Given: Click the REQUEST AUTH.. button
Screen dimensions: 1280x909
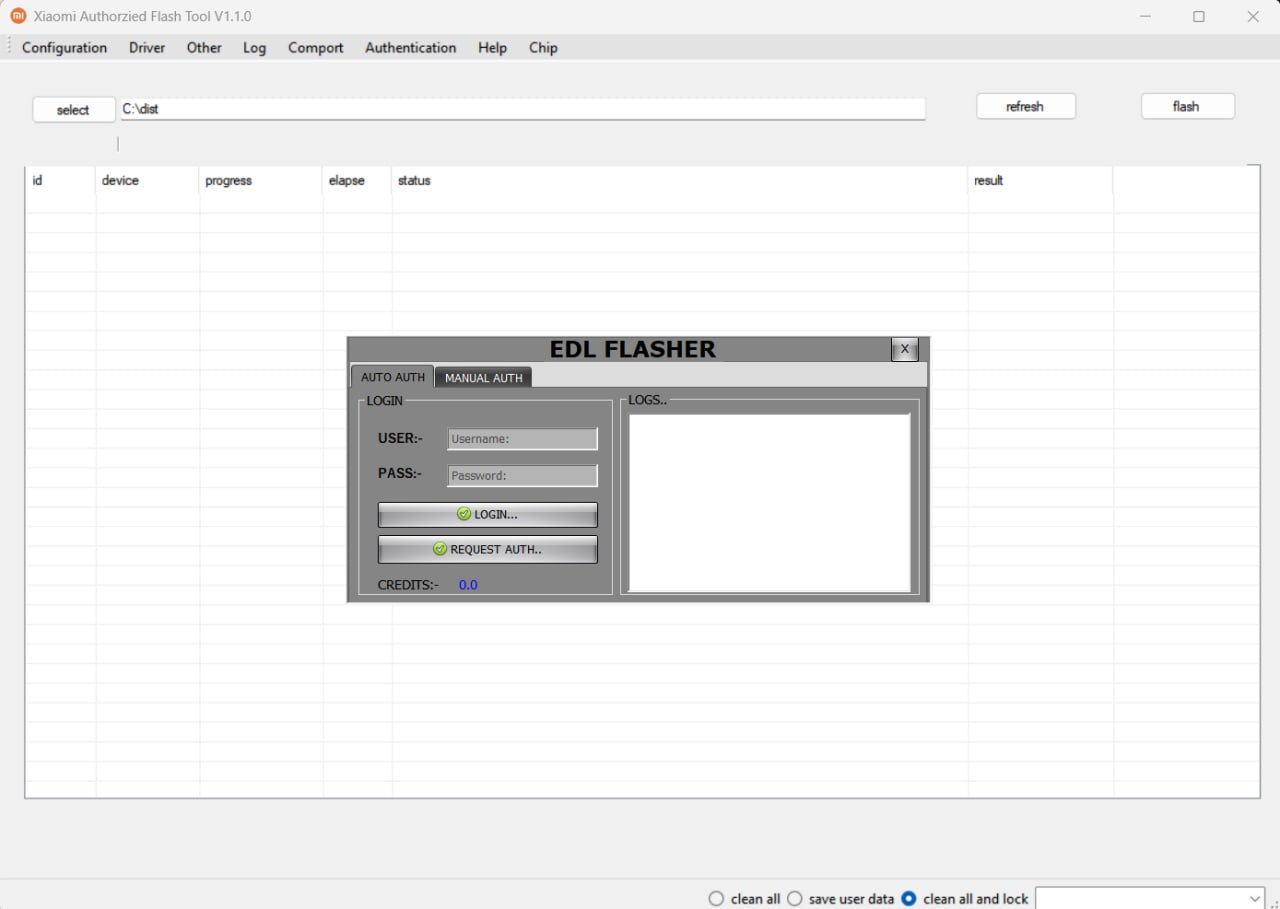Looking at the screenshot, I should pos(487,549).
